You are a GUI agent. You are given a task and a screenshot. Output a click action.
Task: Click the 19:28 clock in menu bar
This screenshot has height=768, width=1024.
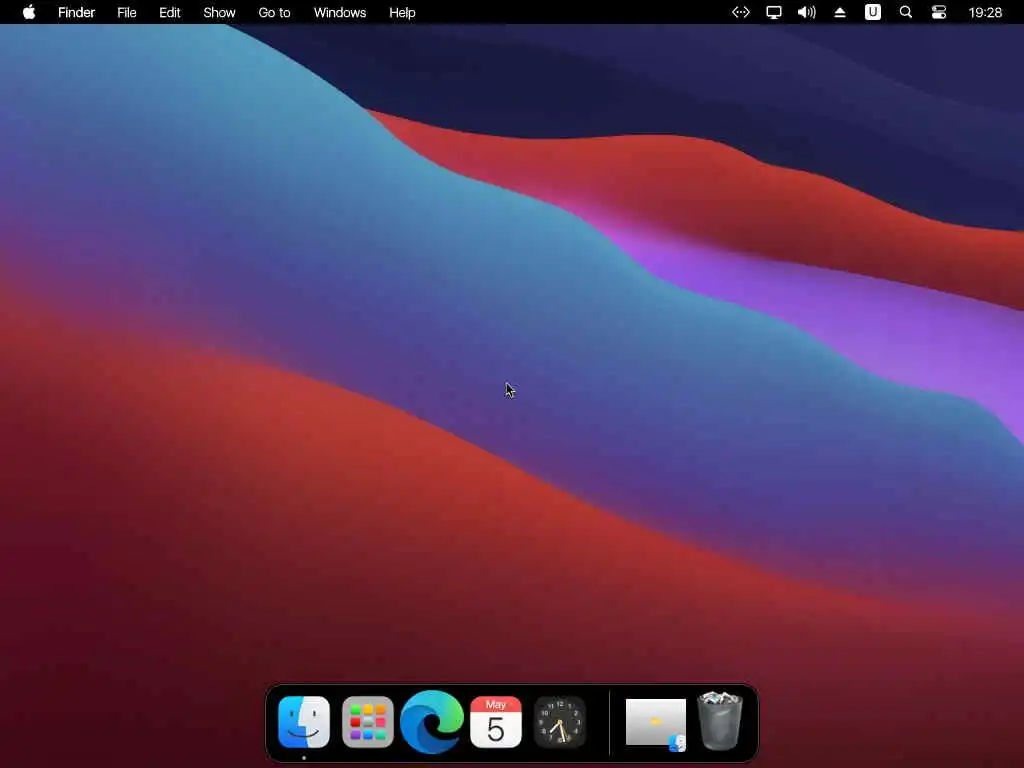[985, 12]
